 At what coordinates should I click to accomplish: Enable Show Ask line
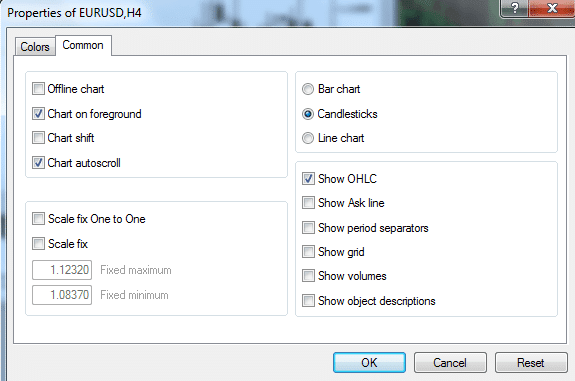(308, 203)
